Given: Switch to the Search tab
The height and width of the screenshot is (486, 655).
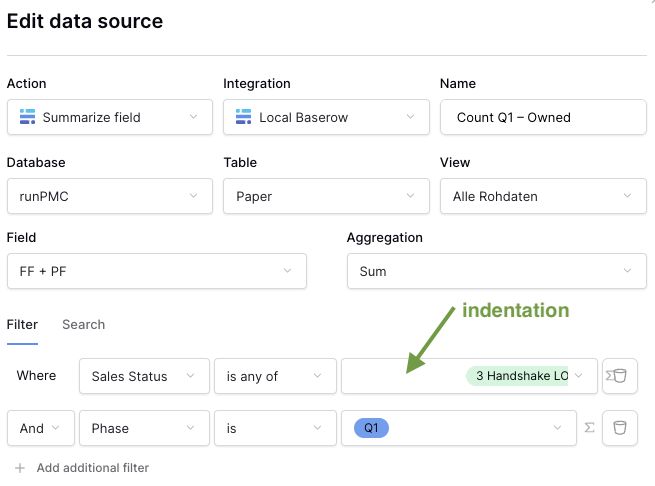Looking at the screenshot, I should pyautogui.click(x=83, y=324).
